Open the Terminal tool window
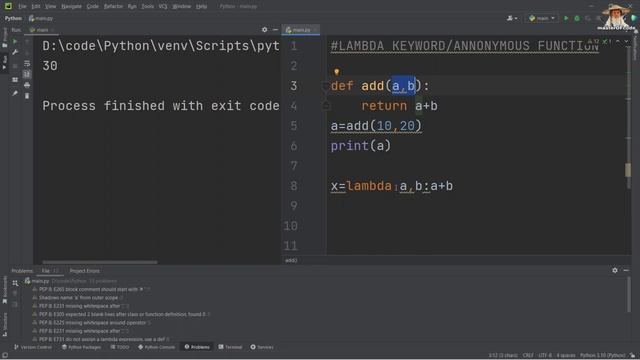This screenshot has width=640, height=360. 231,347
